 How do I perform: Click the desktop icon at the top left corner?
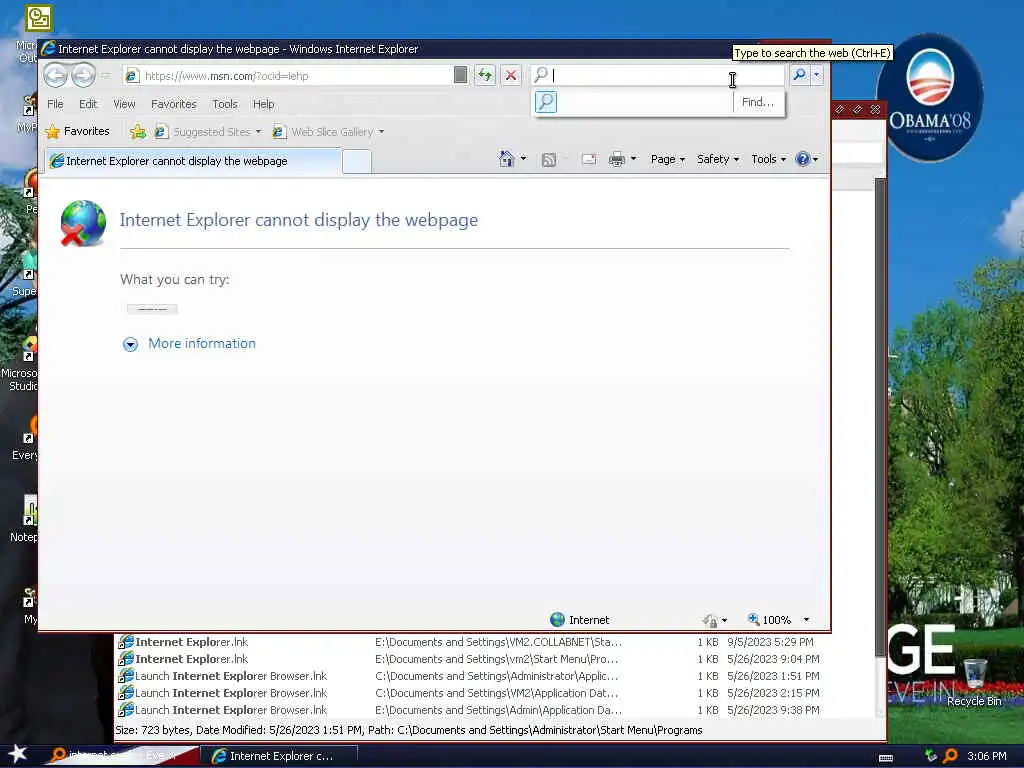(x=38, y=18)
